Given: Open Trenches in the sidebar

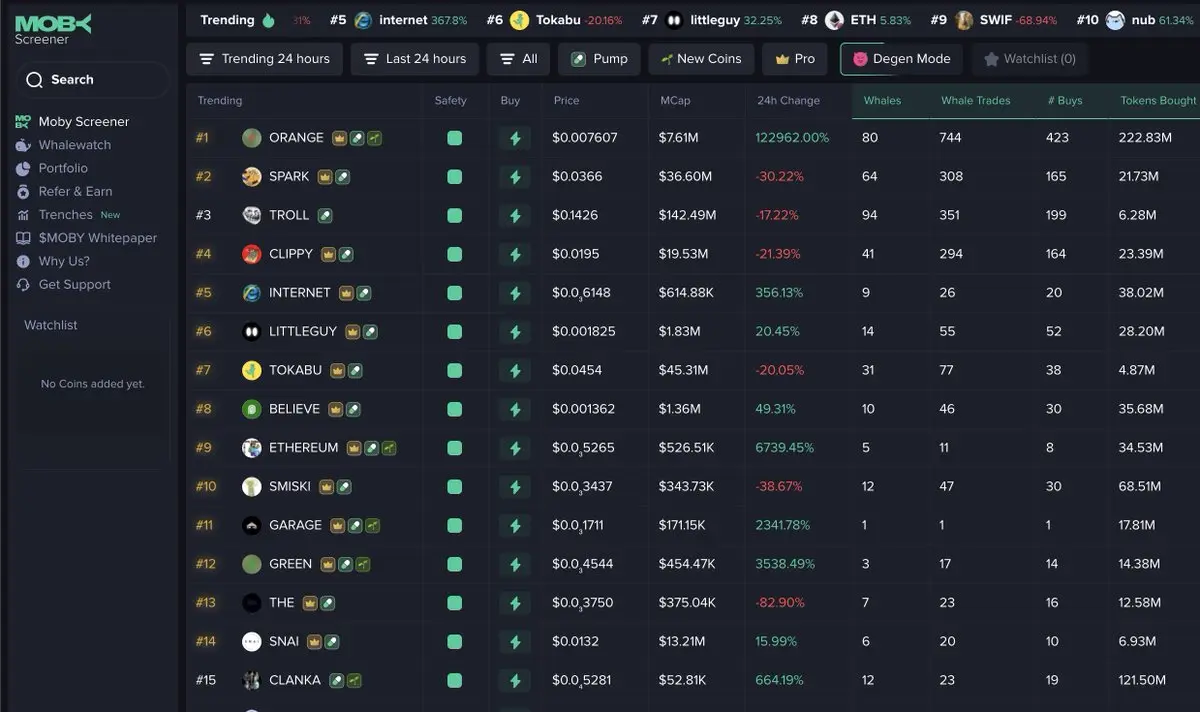Looking at the screenshot, I should click(x=67, y=215).
